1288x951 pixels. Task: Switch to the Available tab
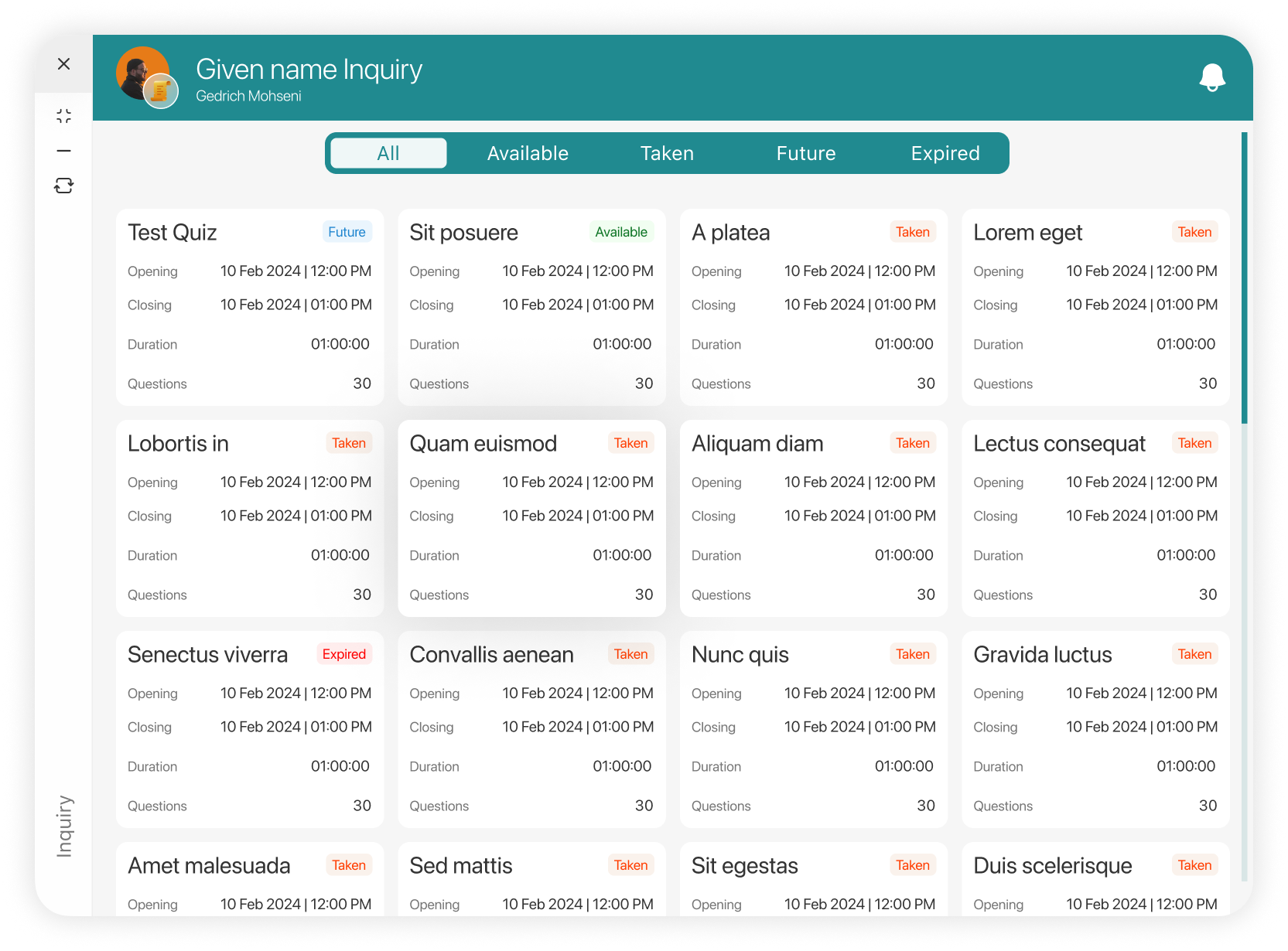click(528, 153)
